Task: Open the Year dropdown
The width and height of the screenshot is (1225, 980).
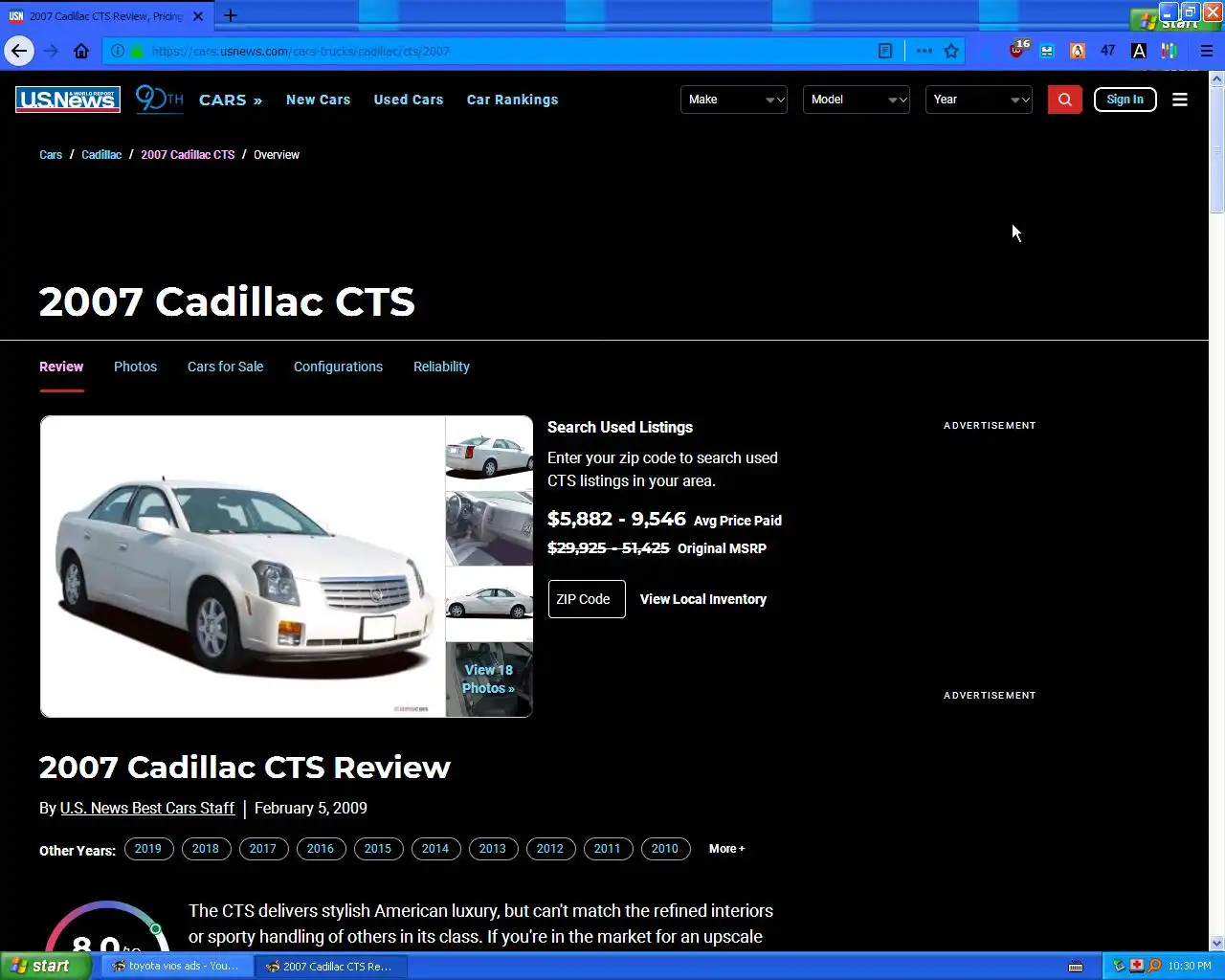Action: click(x=979, y=100)
